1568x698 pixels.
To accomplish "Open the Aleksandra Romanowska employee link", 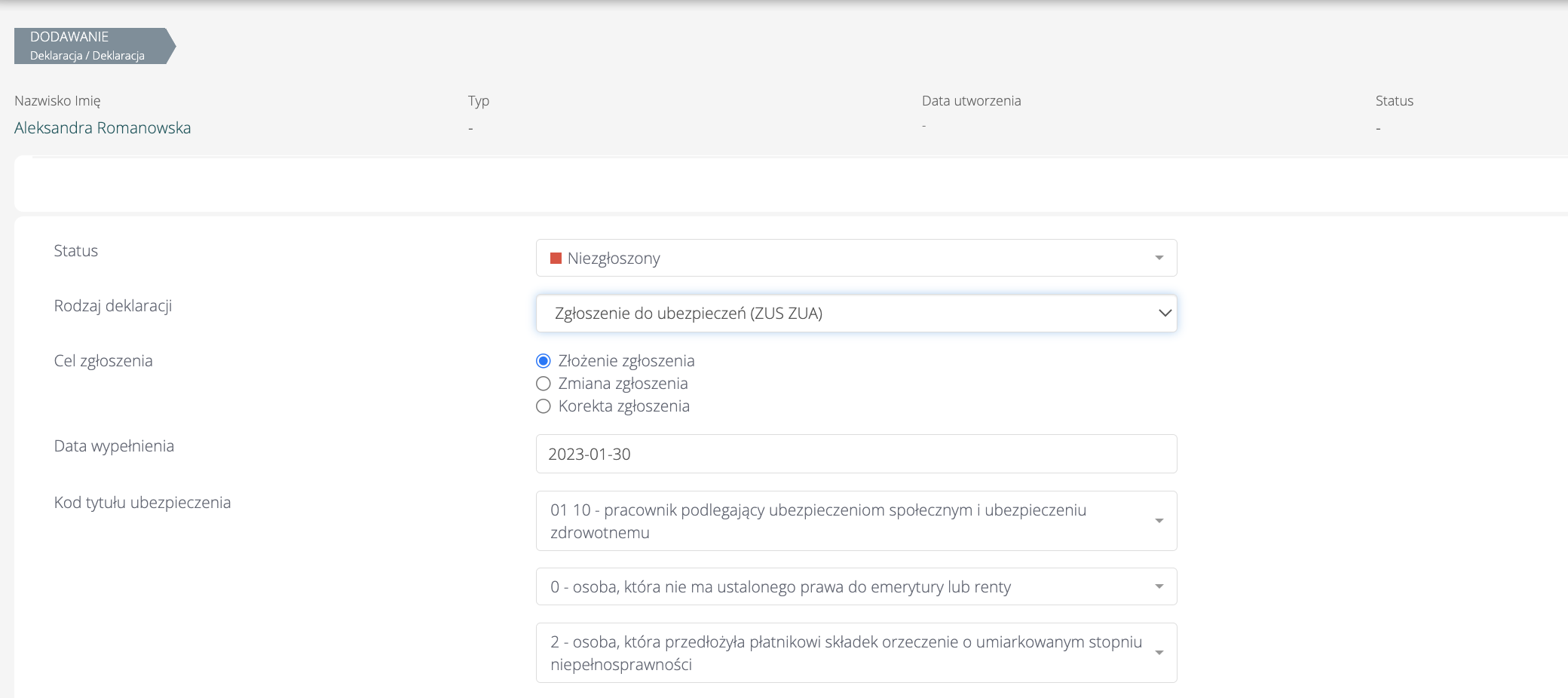I will click(103, 128).
